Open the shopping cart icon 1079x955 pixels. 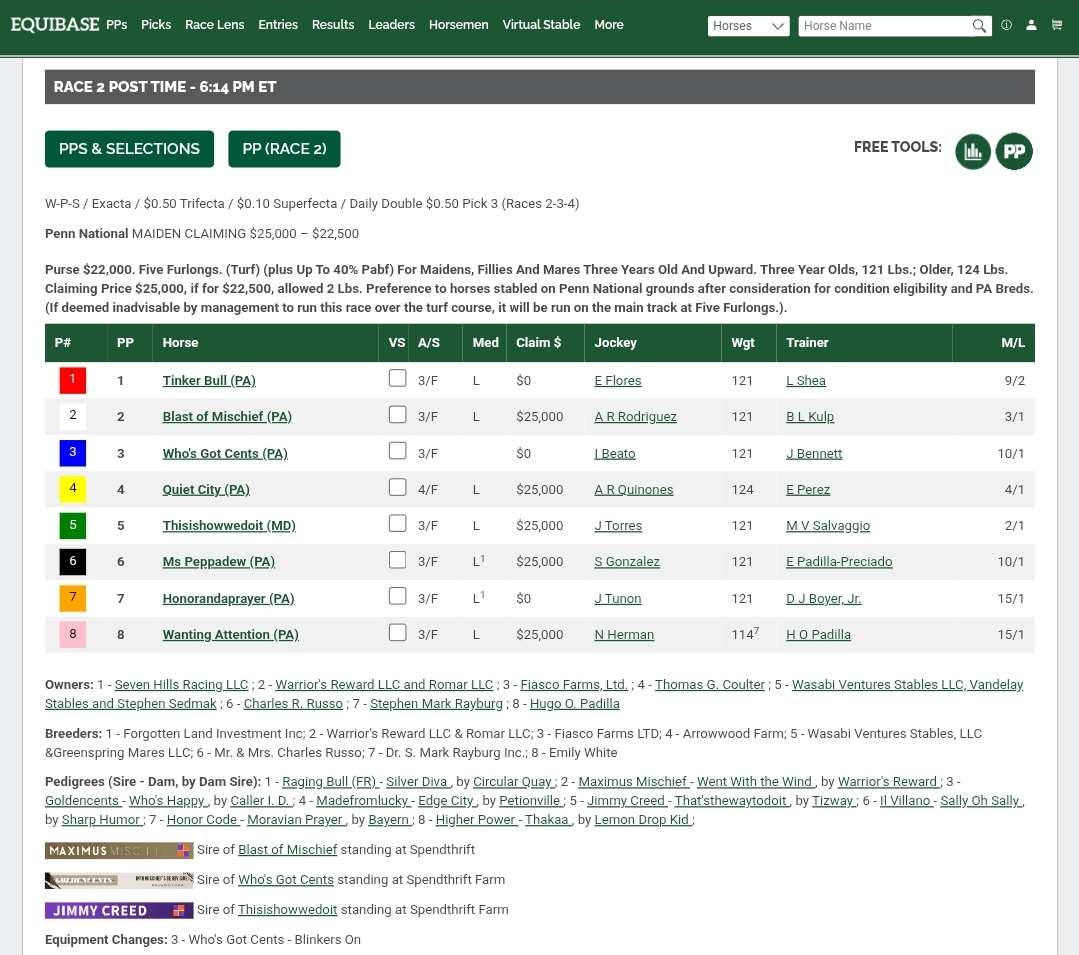[1056, 25]
